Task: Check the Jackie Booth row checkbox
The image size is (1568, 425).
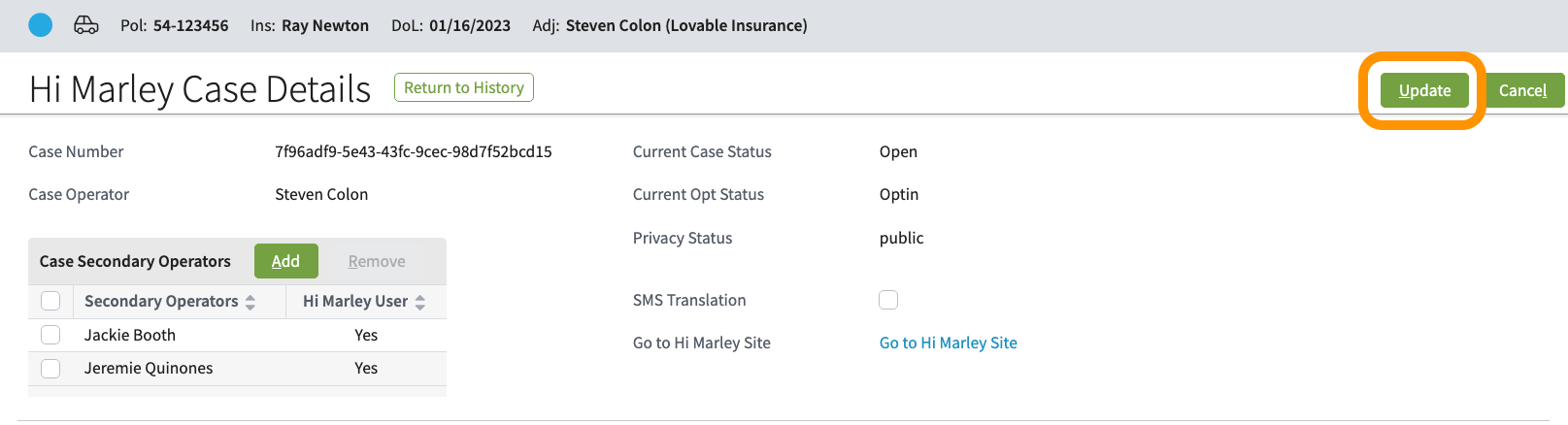Action: pos(50,335)
